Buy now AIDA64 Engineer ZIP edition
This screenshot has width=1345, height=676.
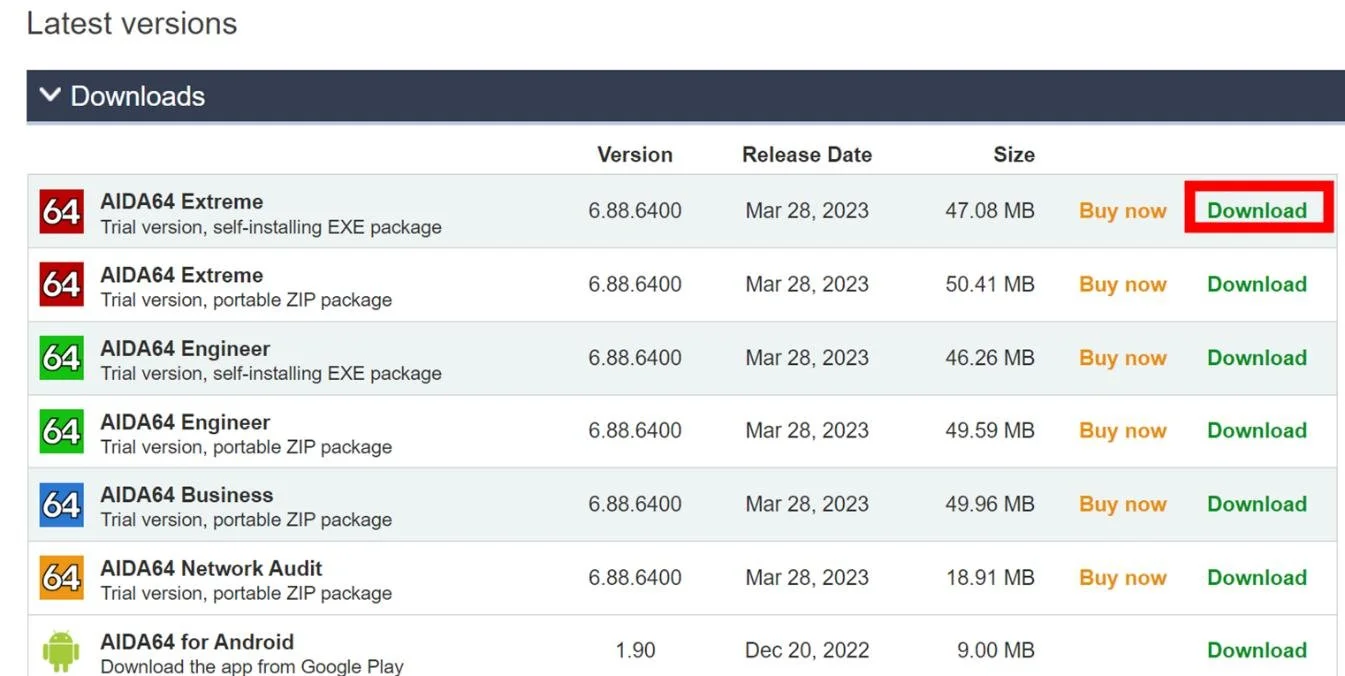(x=1122, y=431)
